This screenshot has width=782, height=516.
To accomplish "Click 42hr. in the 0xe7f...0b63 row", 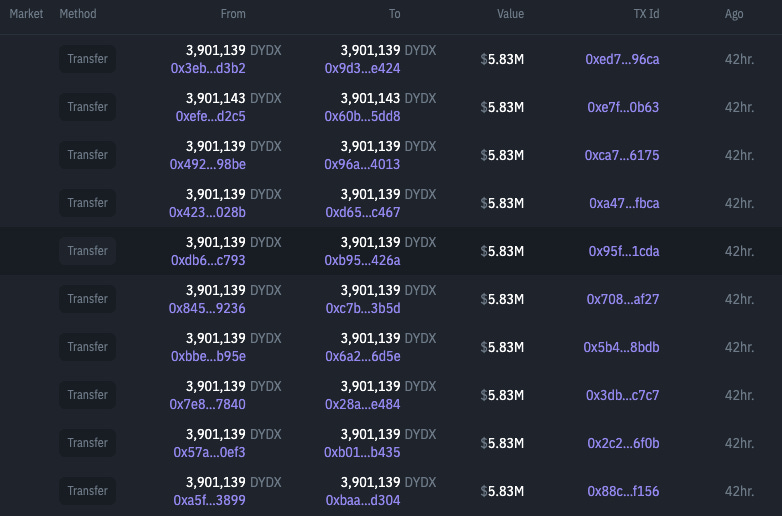I will [739, 107].
